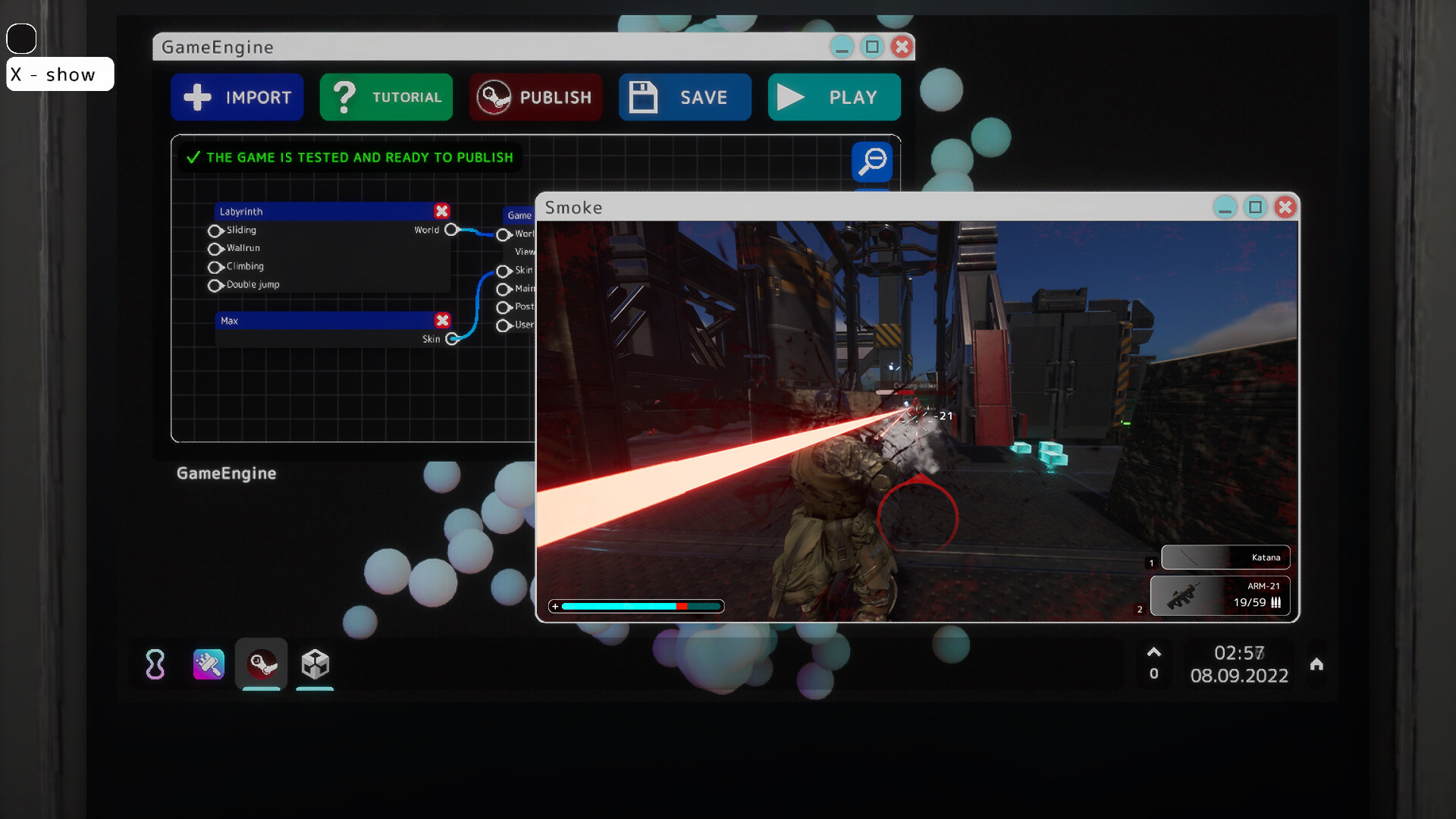Select the Steam-like publishing app in the taskbar
1456x819 pixels.
[x=261, y=665]
